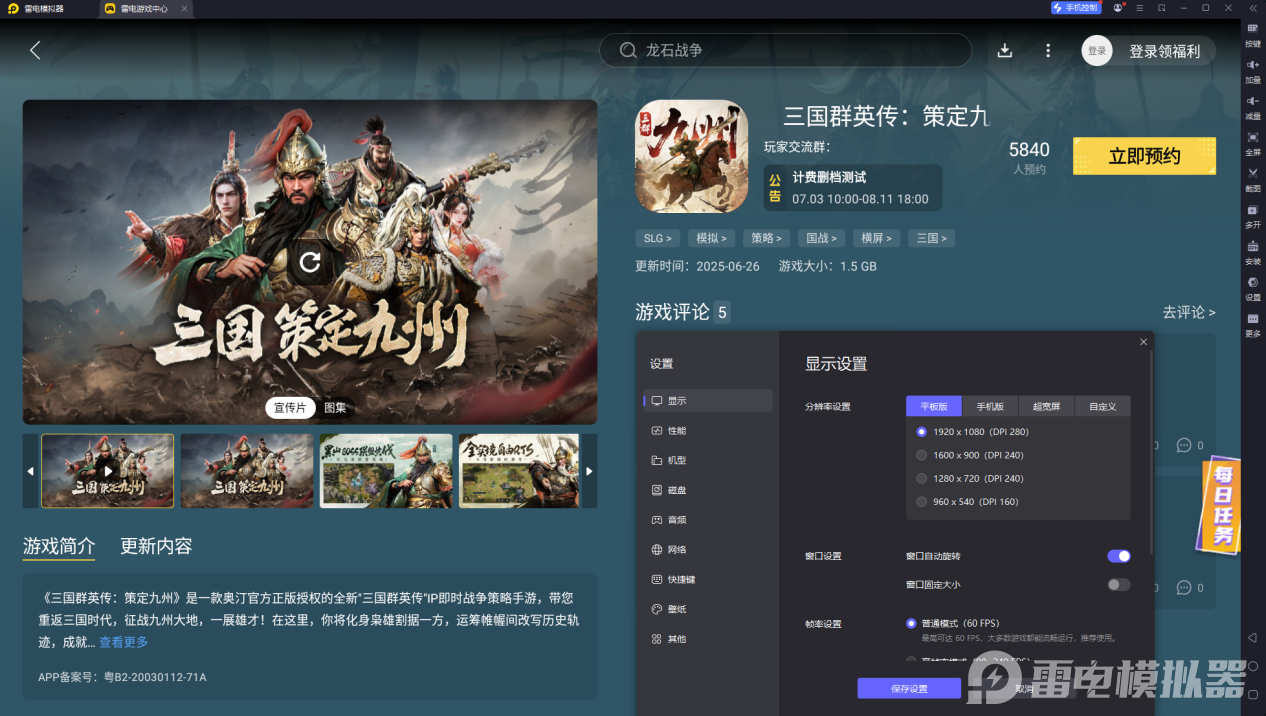Viewport: 1266px width, 716px height.
Task: Click the 龙石战争 search field
Action: click(x=785, y=50)
